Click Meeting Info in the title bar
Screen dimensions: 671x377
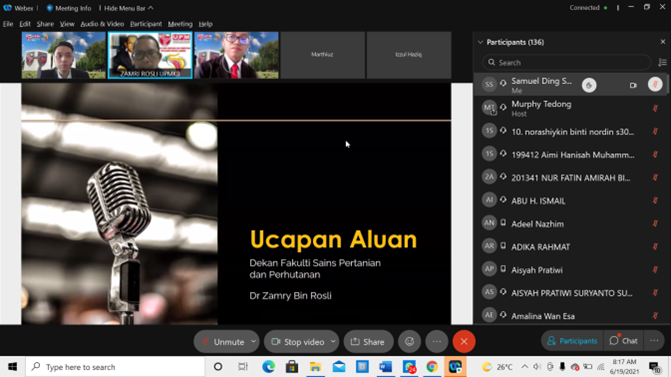(x=68, y=8)
